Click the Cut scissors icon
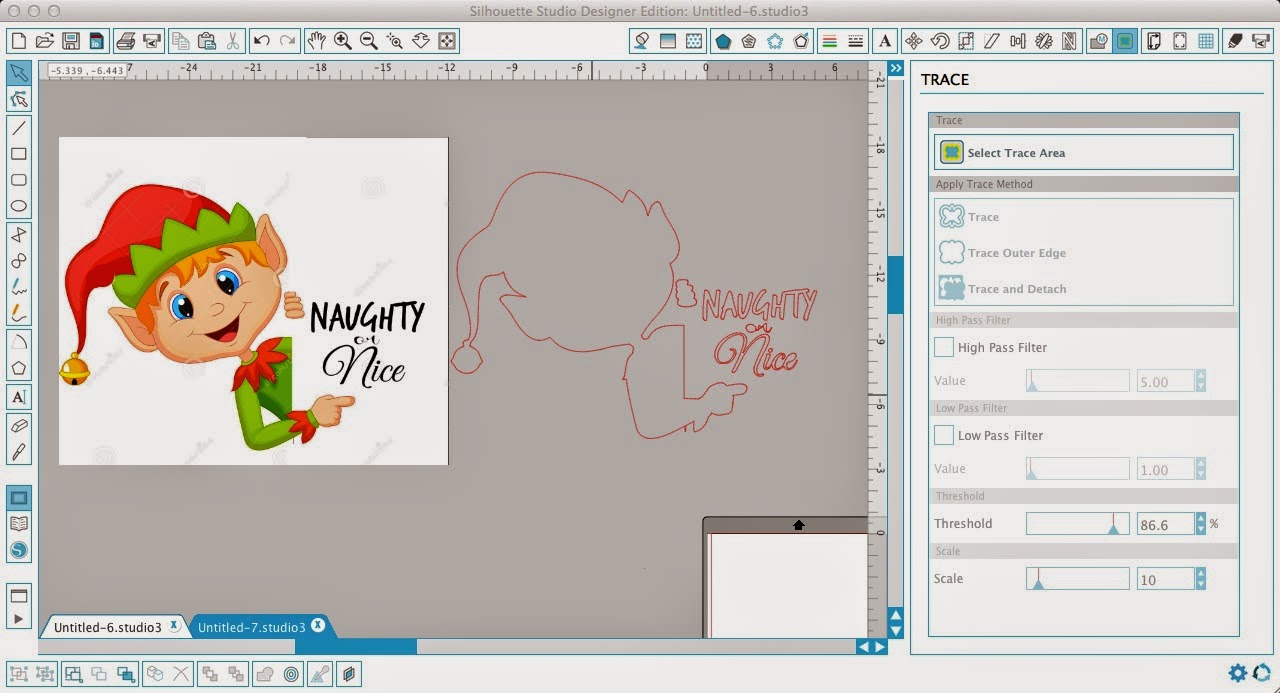 pos(232,41)
